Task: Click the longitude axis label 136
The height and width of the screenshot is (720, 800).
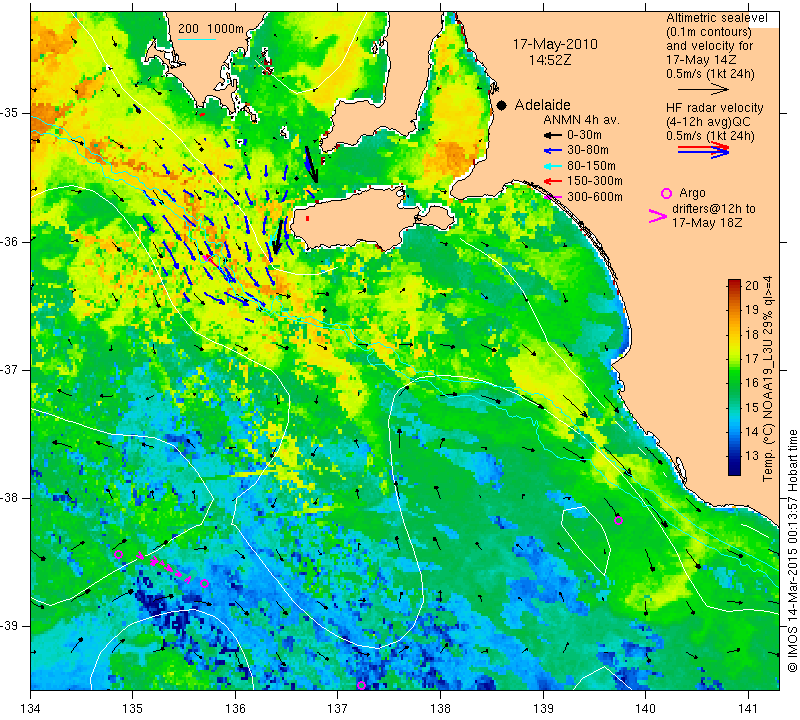Action: pos(235,709)
